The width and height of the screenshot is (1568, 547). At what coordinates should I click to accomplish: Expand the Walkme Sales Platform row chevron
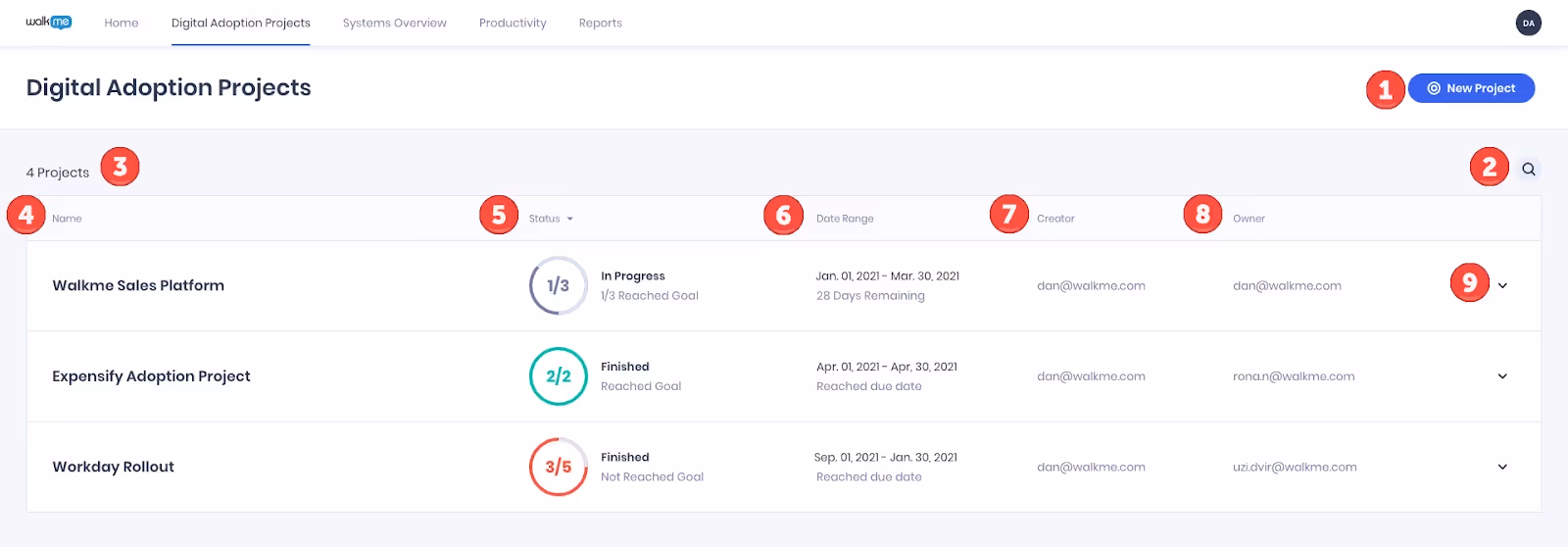click(x=1502, y=286)
